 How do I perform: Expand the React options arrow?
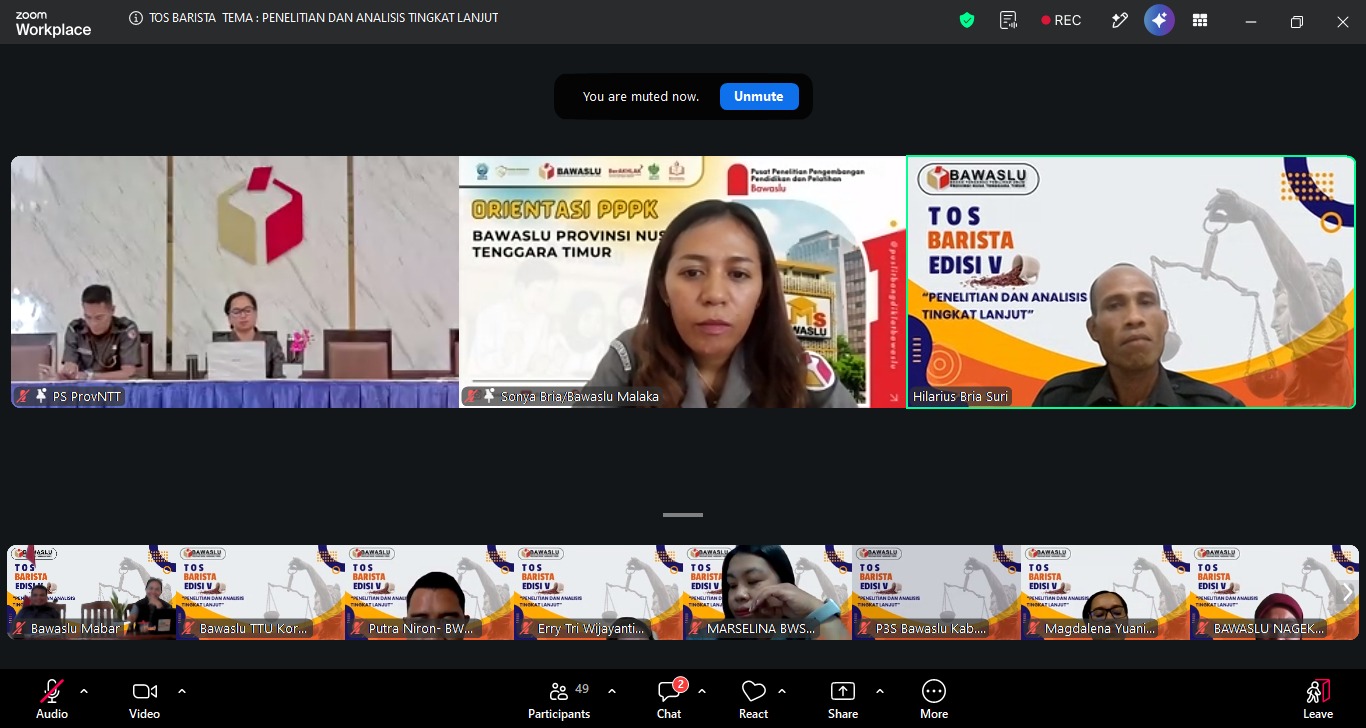coord(782,691)
